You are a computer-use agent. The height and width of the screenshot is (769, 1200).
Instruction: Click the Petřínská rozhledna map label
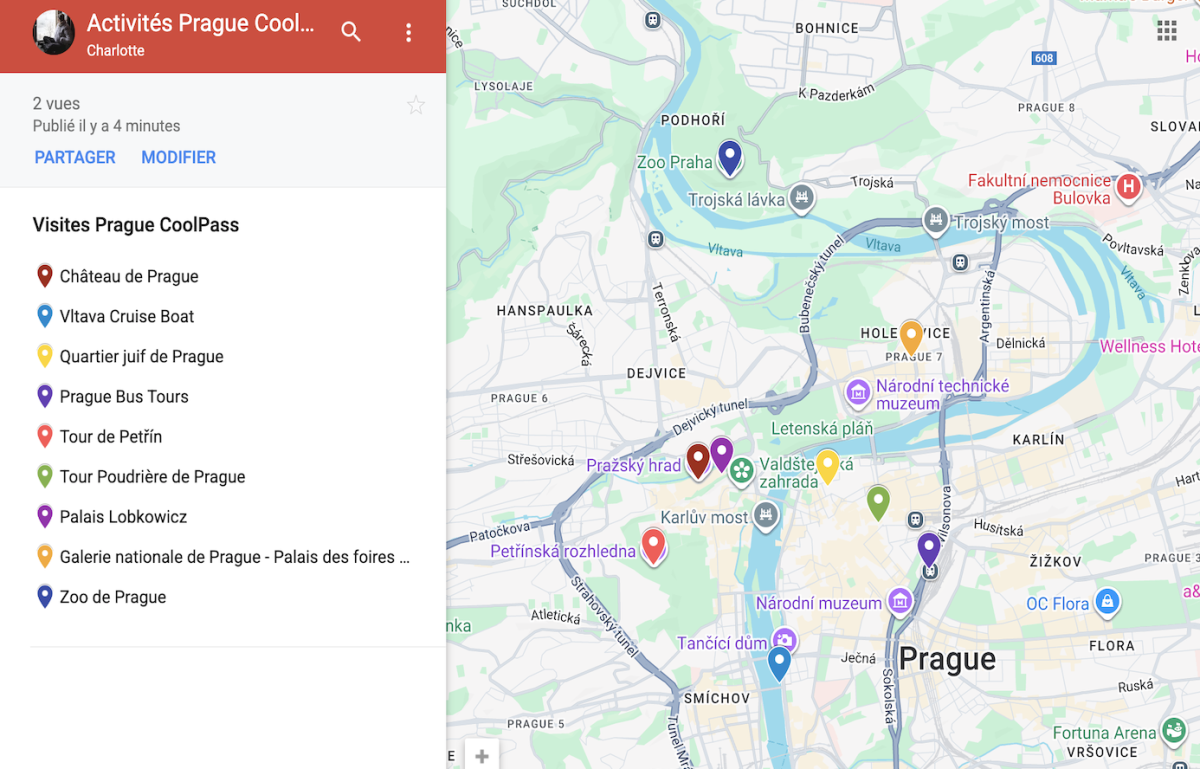tap(563, 551)
